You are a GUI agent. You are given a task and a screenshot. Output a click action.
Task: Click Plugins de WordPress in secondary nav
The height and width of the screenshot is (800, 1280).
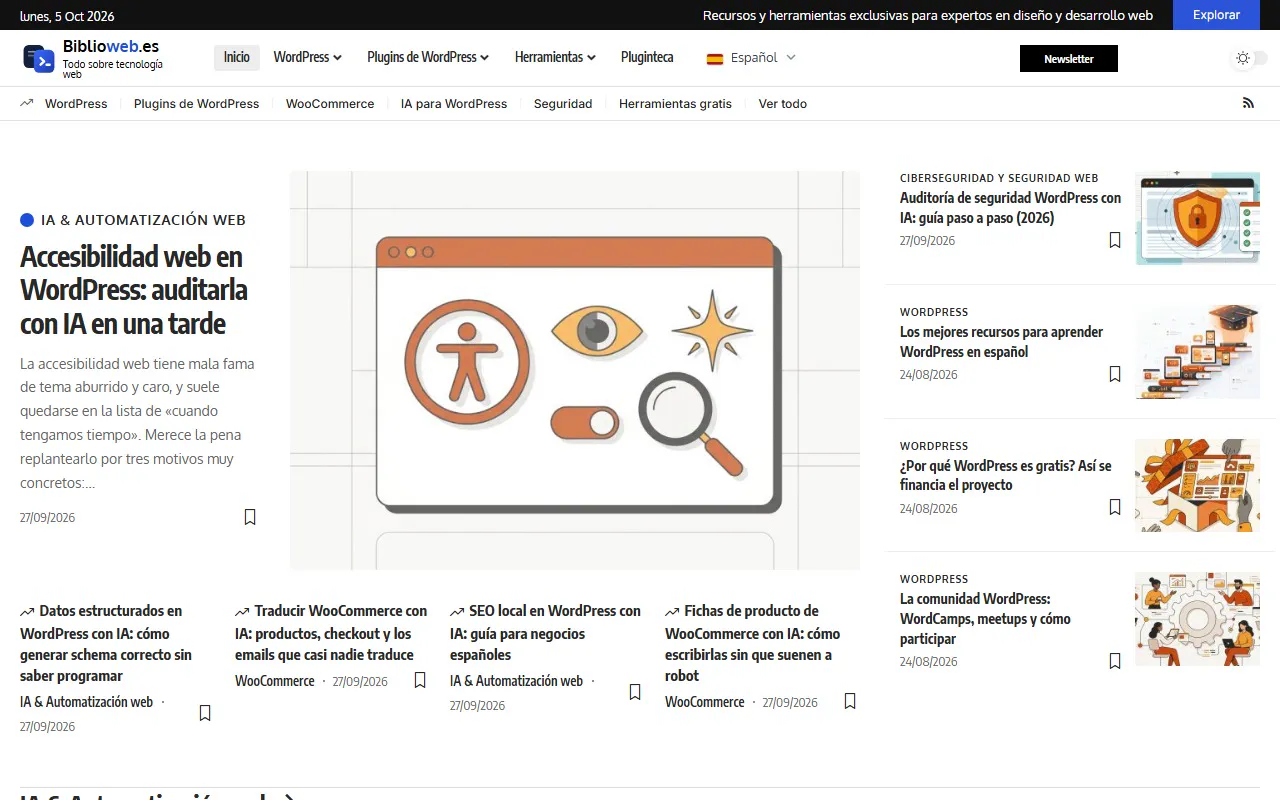pos(196,103)
